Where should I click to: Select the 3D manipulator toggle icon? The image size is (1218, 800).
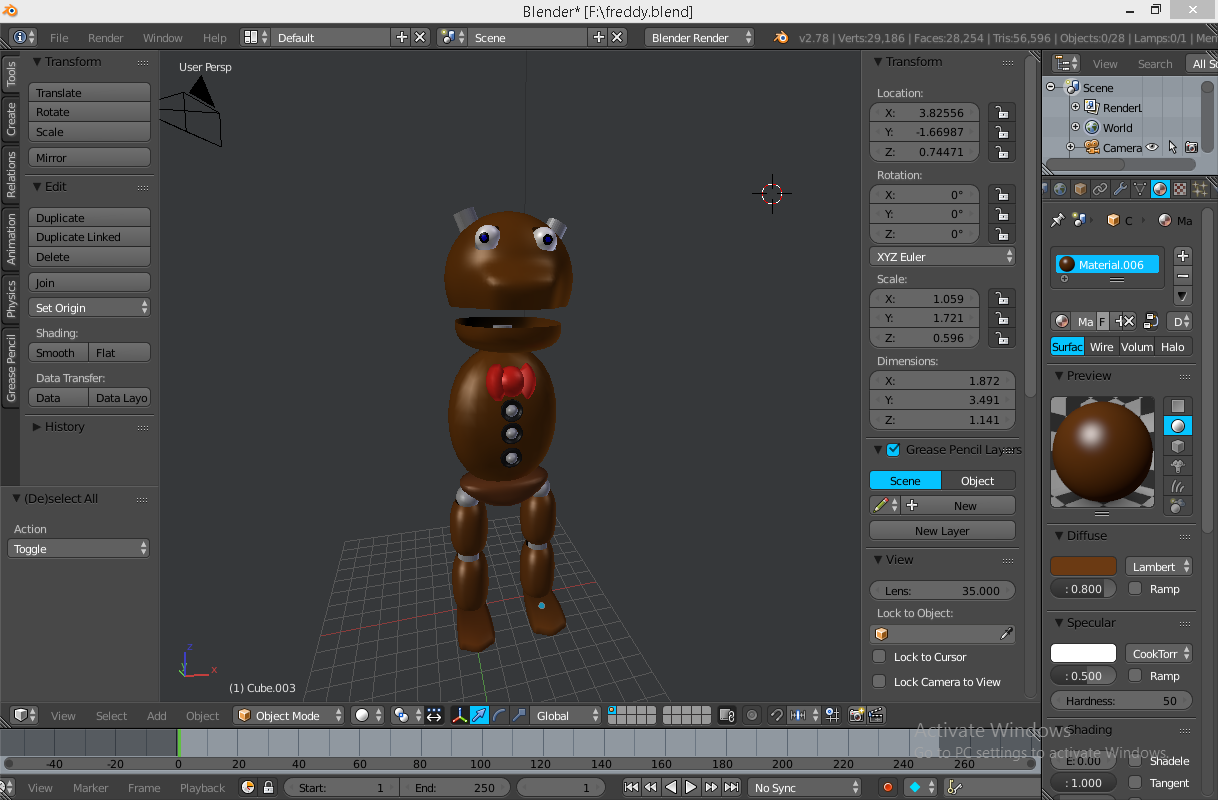(x=460, y=715)
